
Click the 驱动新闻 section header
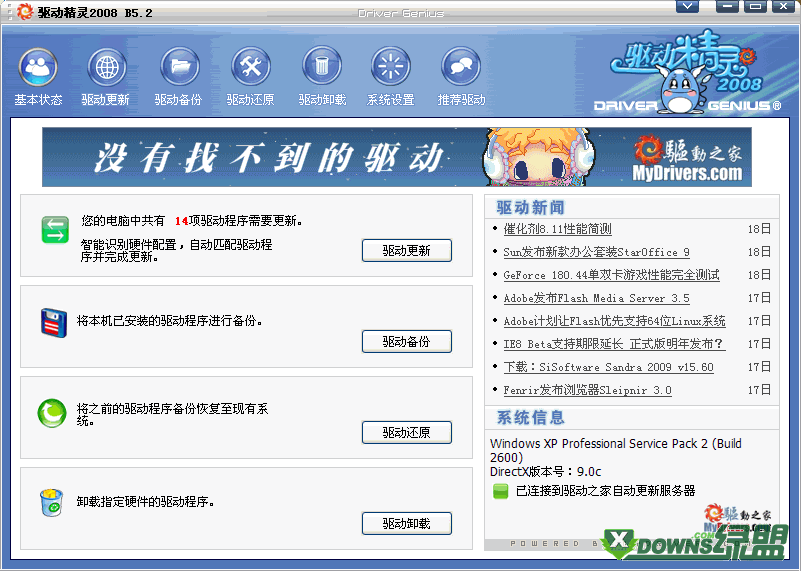tap(530, 207)
